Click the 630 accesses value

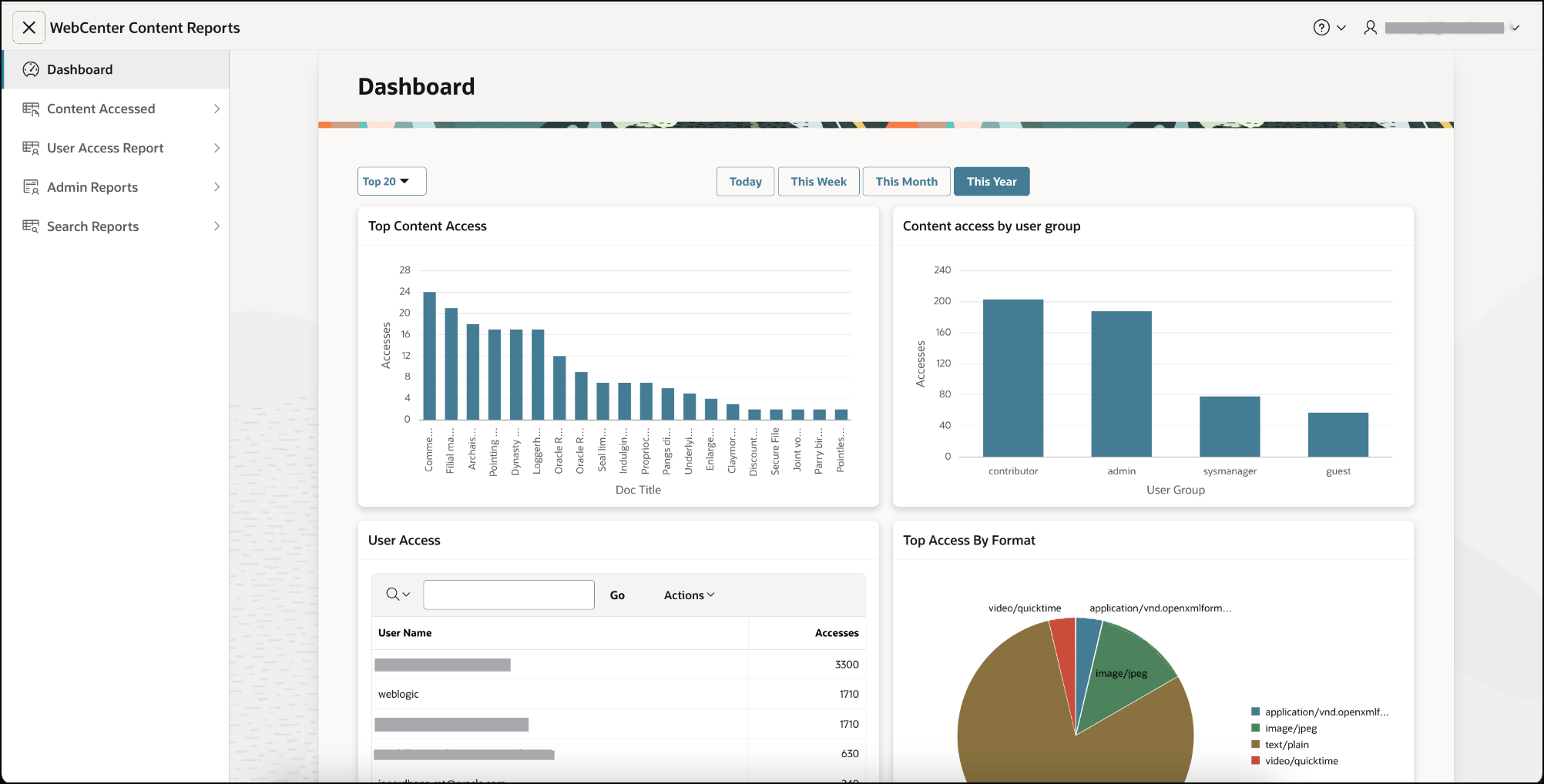[x=850, y=753]
